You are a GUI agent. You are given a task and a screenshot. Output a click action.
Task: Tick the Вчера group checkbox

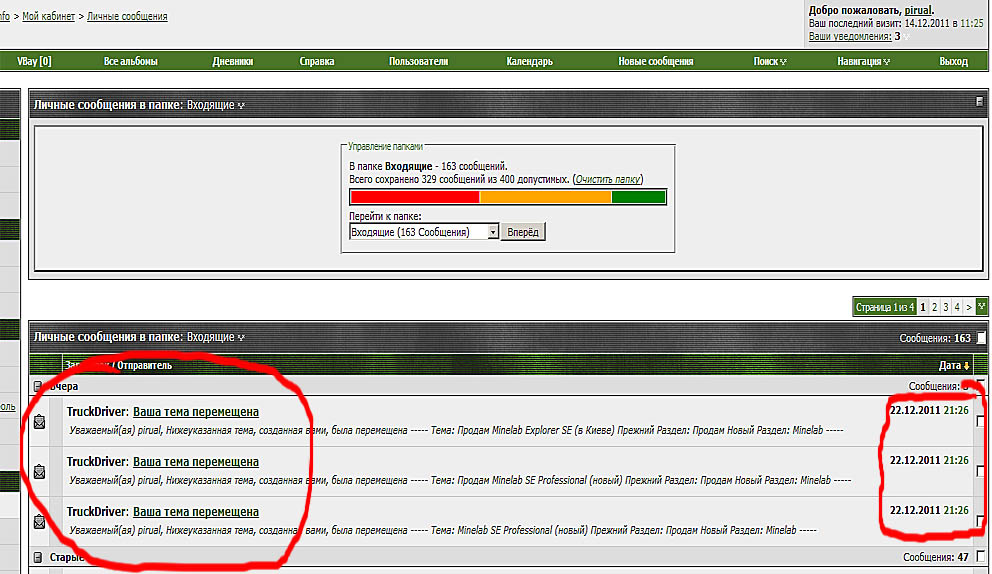981,385
